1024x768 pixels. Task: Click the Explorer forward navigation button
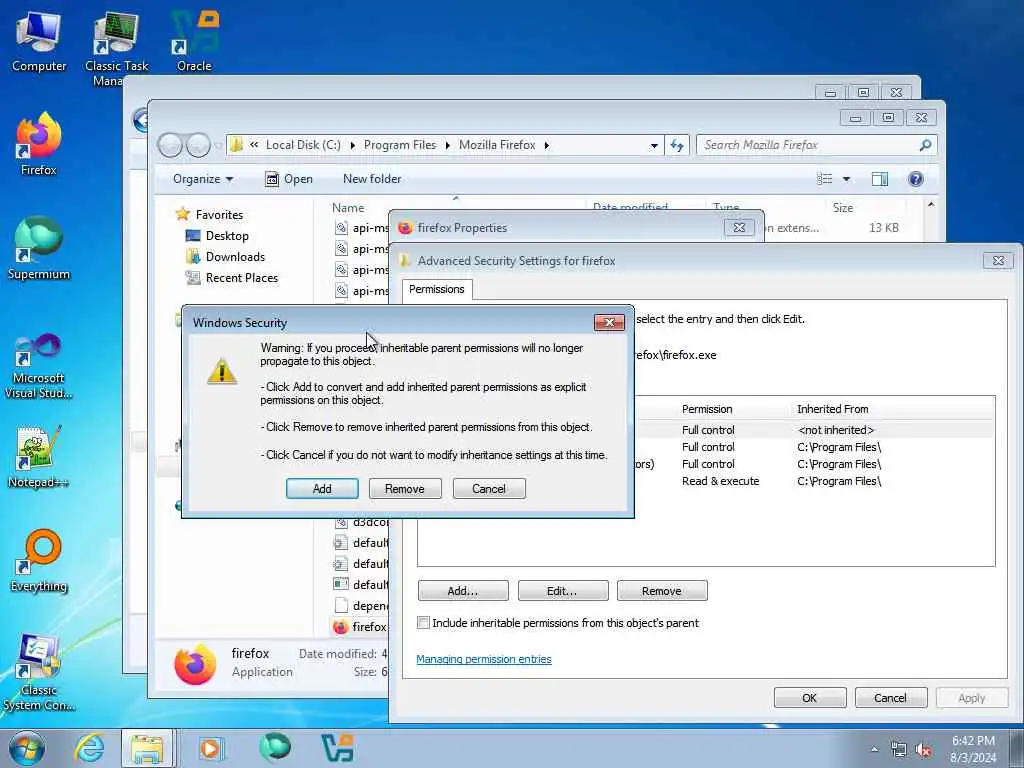coord(199,145)
